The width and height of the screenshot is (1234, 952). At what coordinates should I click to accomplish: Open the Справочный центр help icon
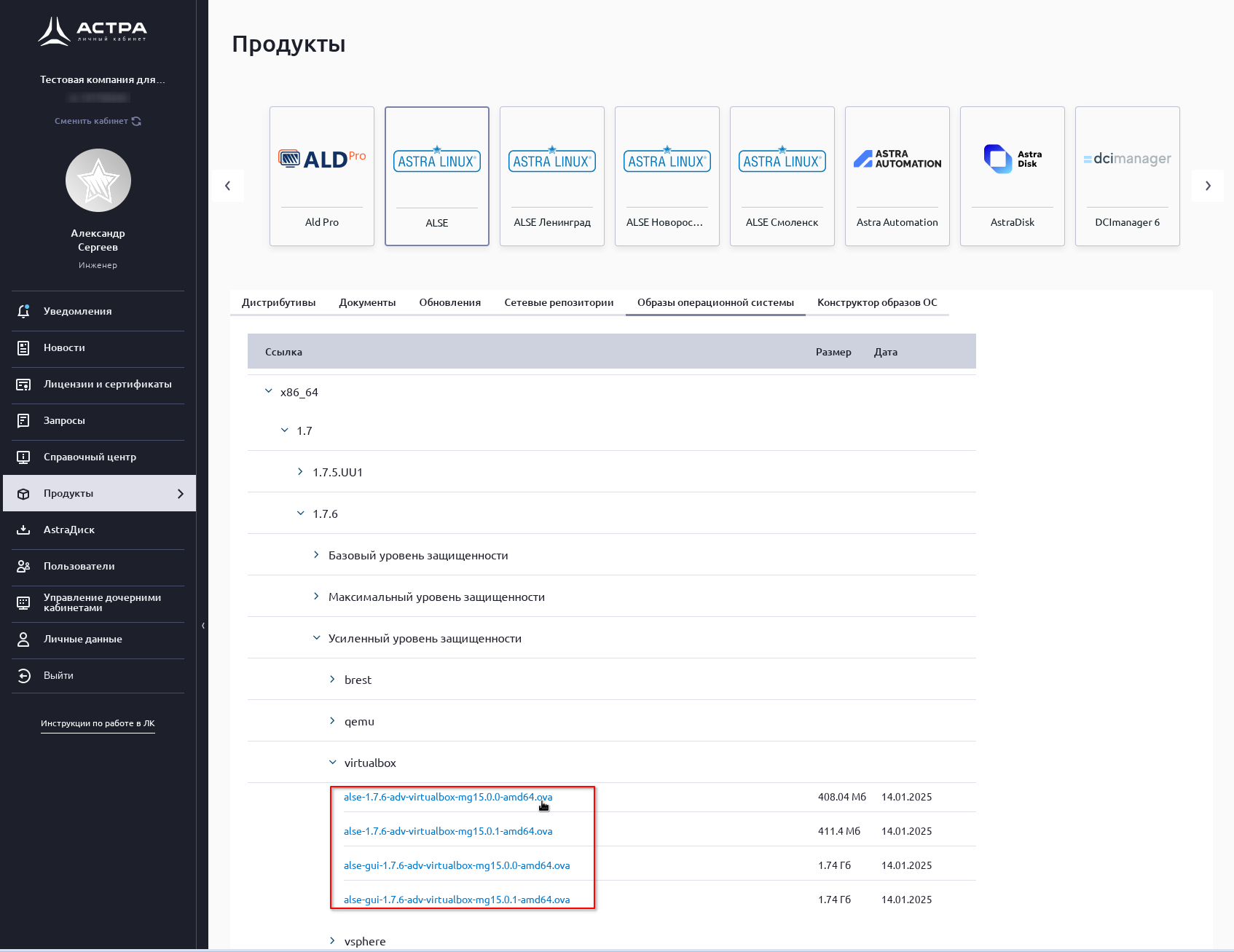point(23,457)
